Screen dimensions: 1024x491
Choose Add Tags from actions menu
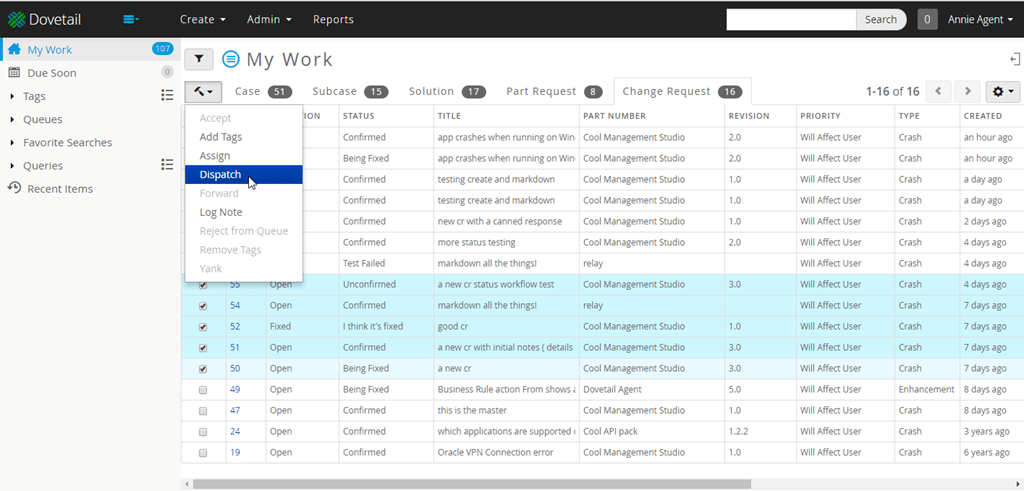pos(244,137)
